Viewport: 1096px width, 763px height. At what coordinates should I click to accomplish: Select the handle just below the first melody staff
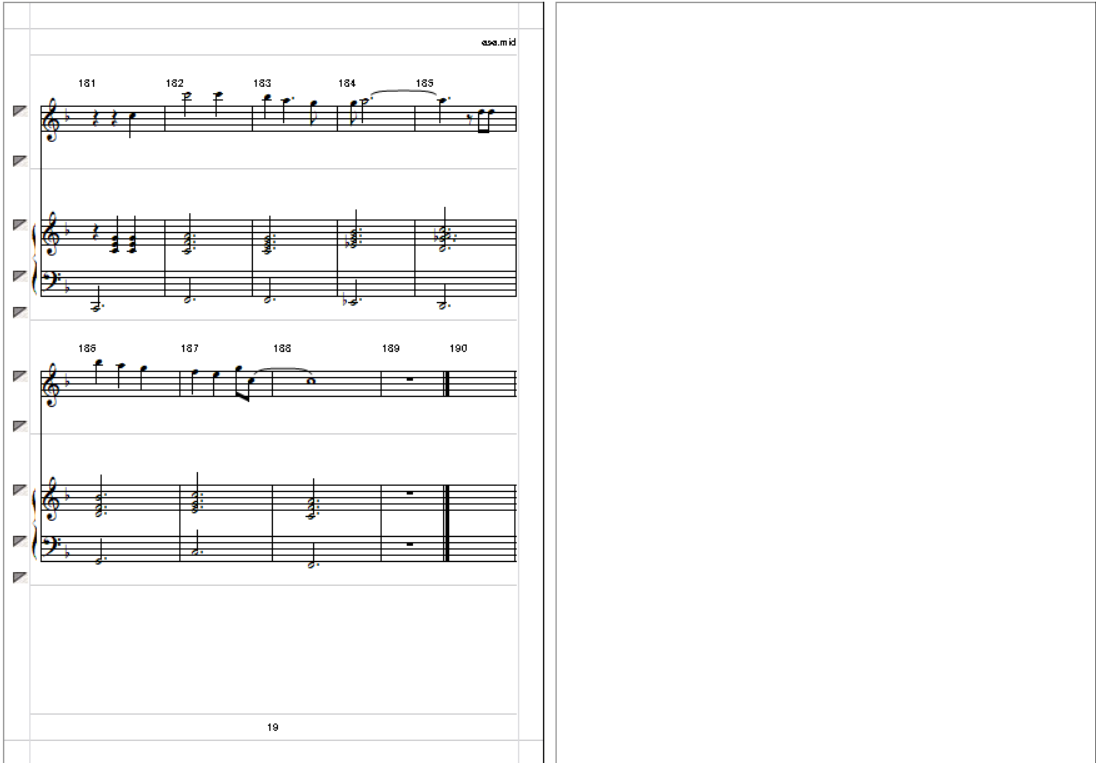pyautogui.click(x=20, y=161)
